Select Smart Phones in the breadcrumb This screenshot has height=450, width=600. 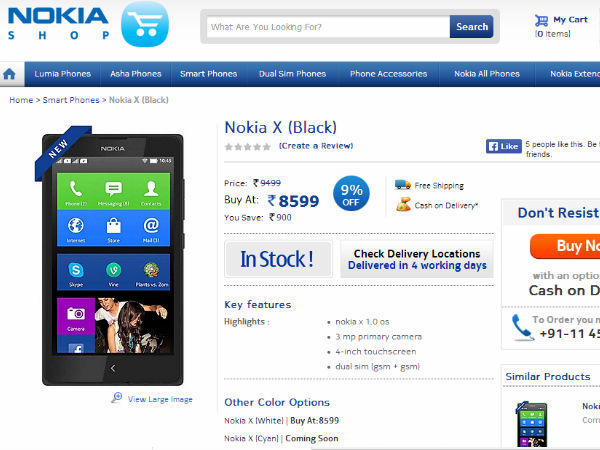tap(71, 100)
